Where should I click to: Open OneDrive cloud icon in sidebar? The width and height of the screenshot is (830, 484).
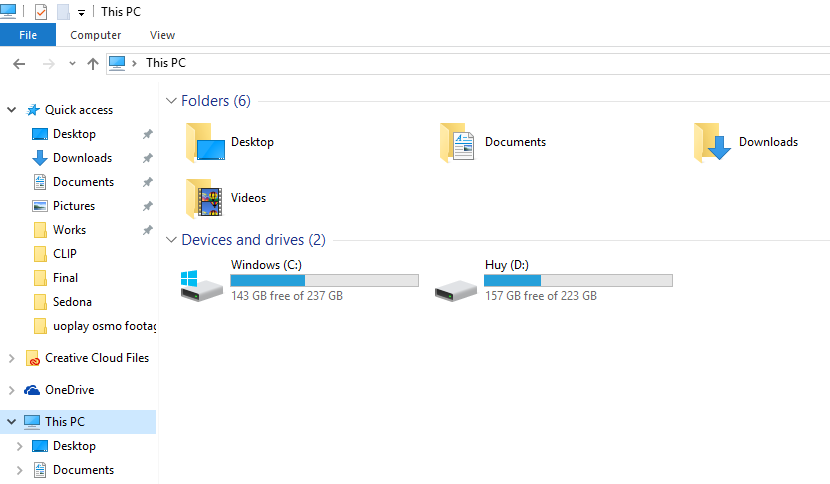[x=32, y=390]
